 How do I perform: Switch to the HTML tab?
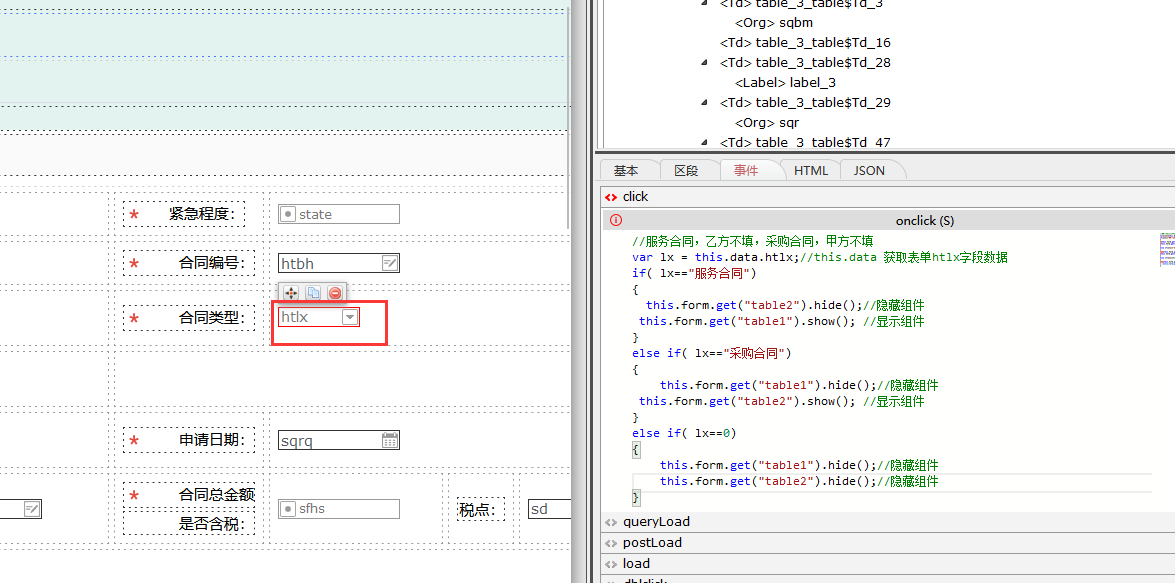pos(811,171)
